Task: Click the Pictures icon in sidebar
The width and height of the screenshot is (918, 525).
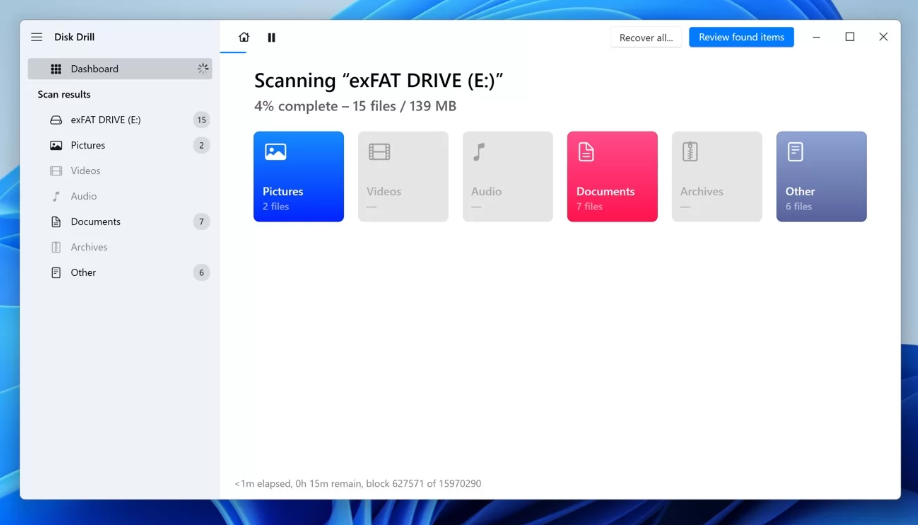Action: tap(56, 145)
